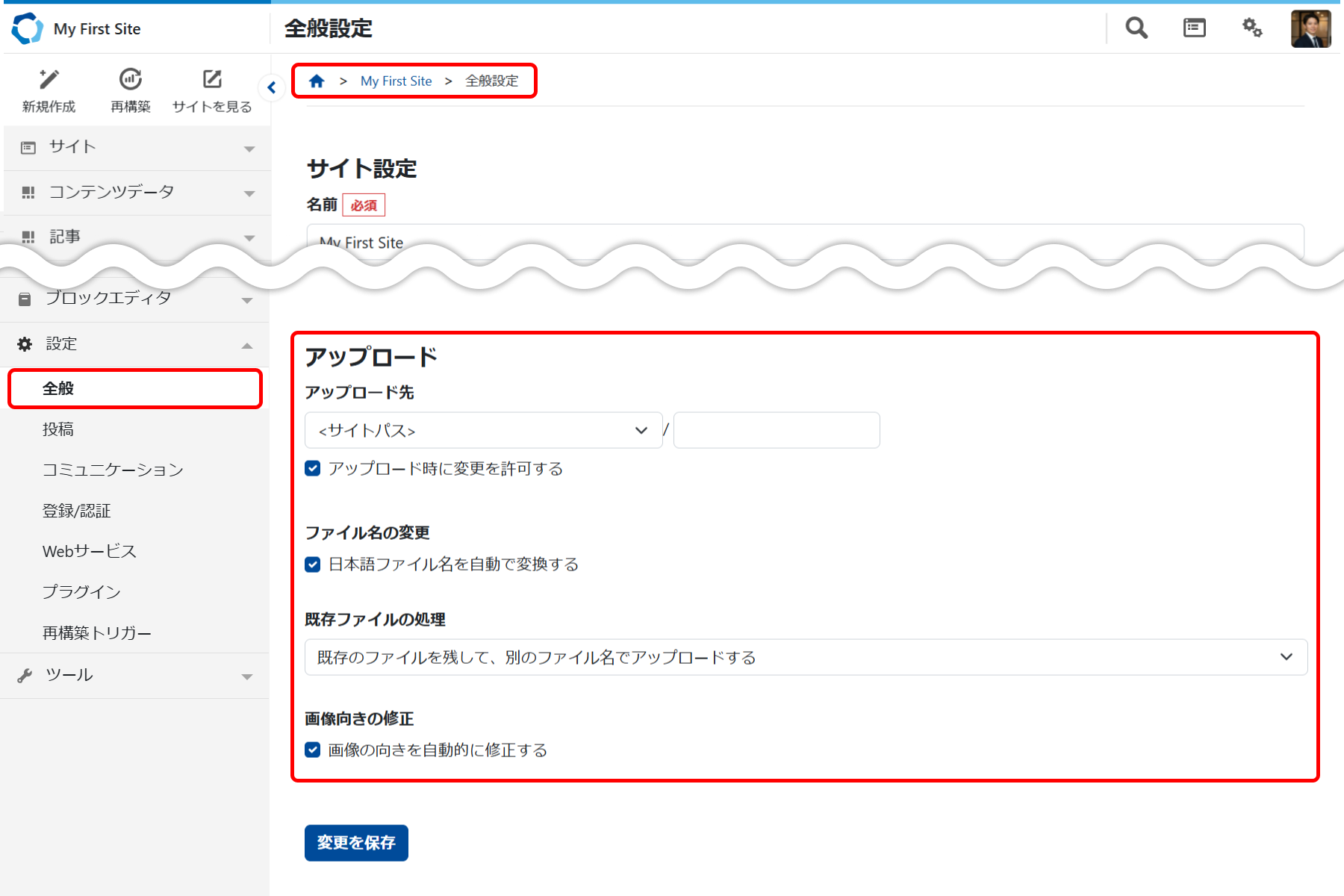Open the 既存ファイルの処理 dropdown
The height and width of the screenshot is (896, 1344).
coord(805,658)
